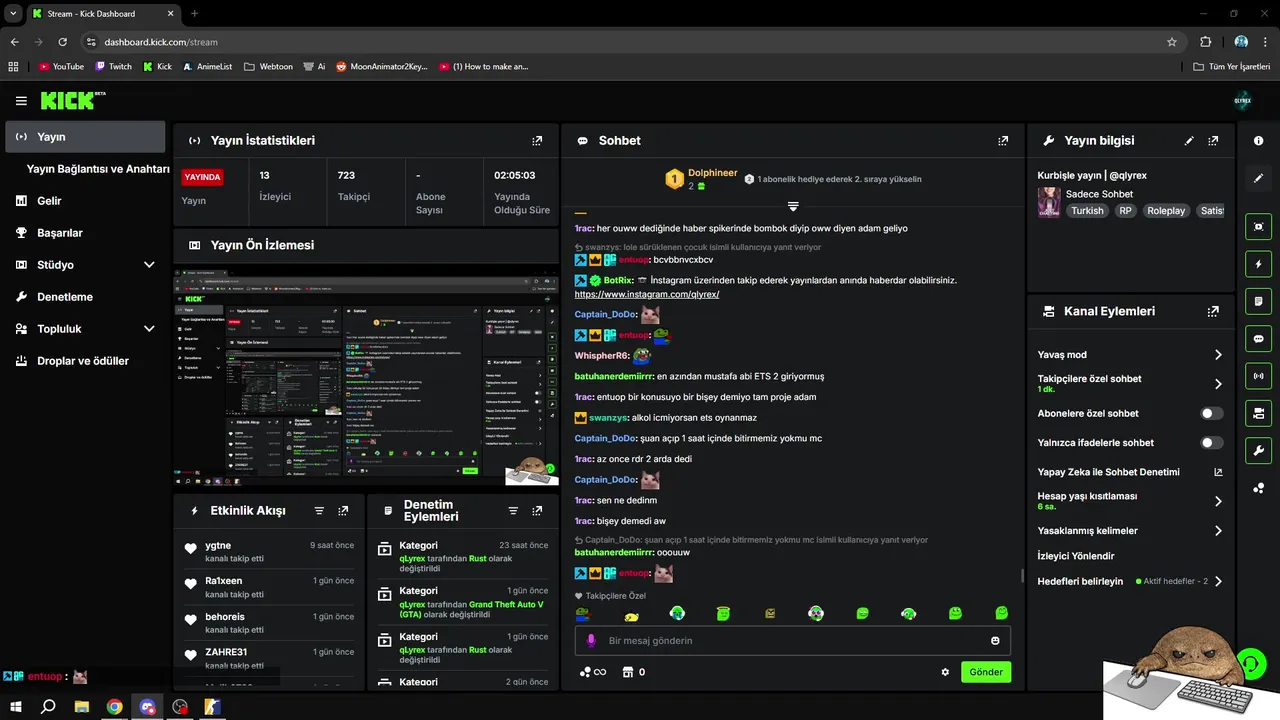Collapse the chat leaderboard arrow under Dolphineer
This screenshot has height=720, width=1280.
[x=792, y=206]
